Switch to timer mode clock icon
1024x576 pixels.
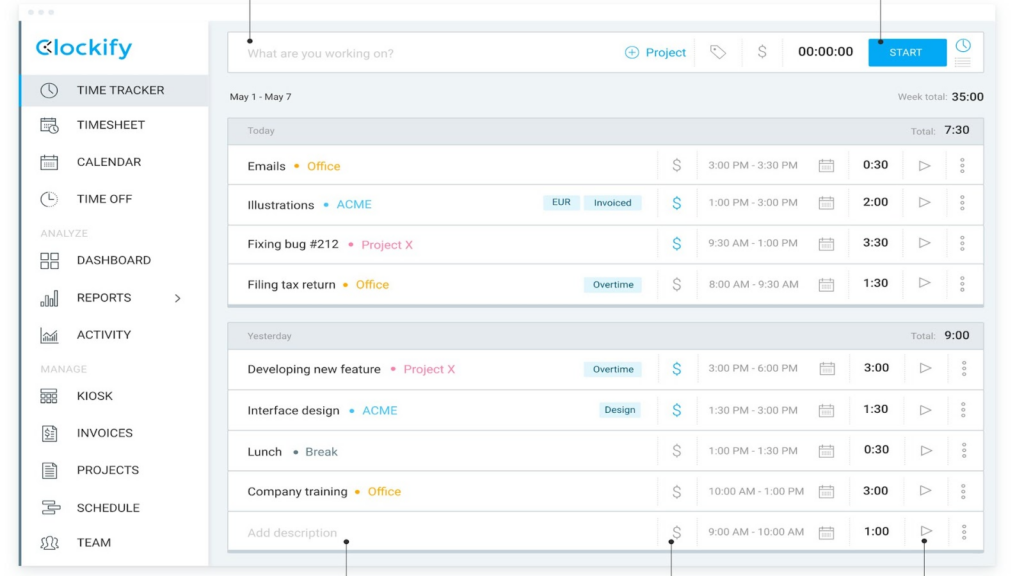[963, 46]
